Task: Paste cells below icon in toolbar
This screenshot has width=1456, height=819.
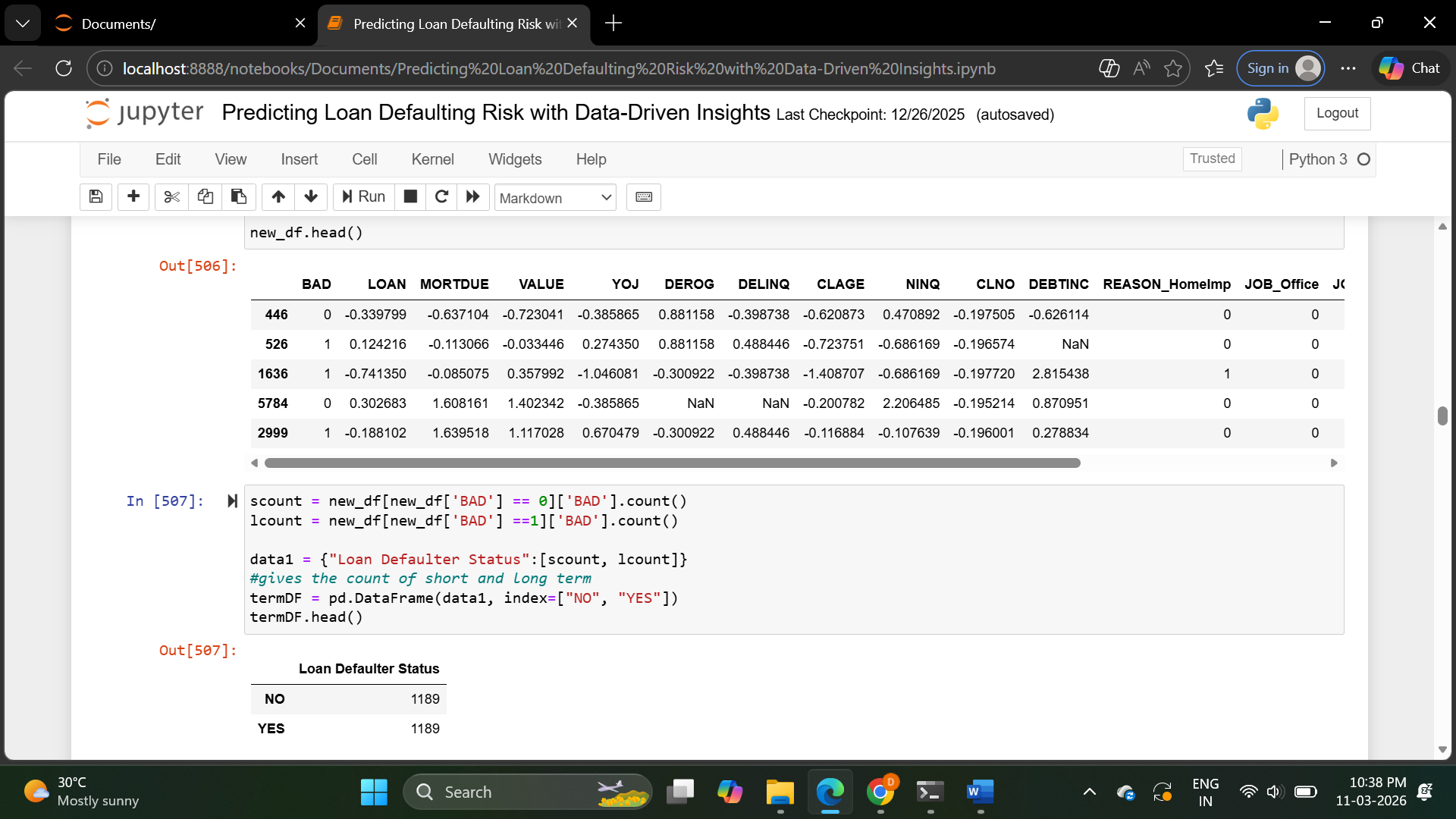Action: click(238, 197)
